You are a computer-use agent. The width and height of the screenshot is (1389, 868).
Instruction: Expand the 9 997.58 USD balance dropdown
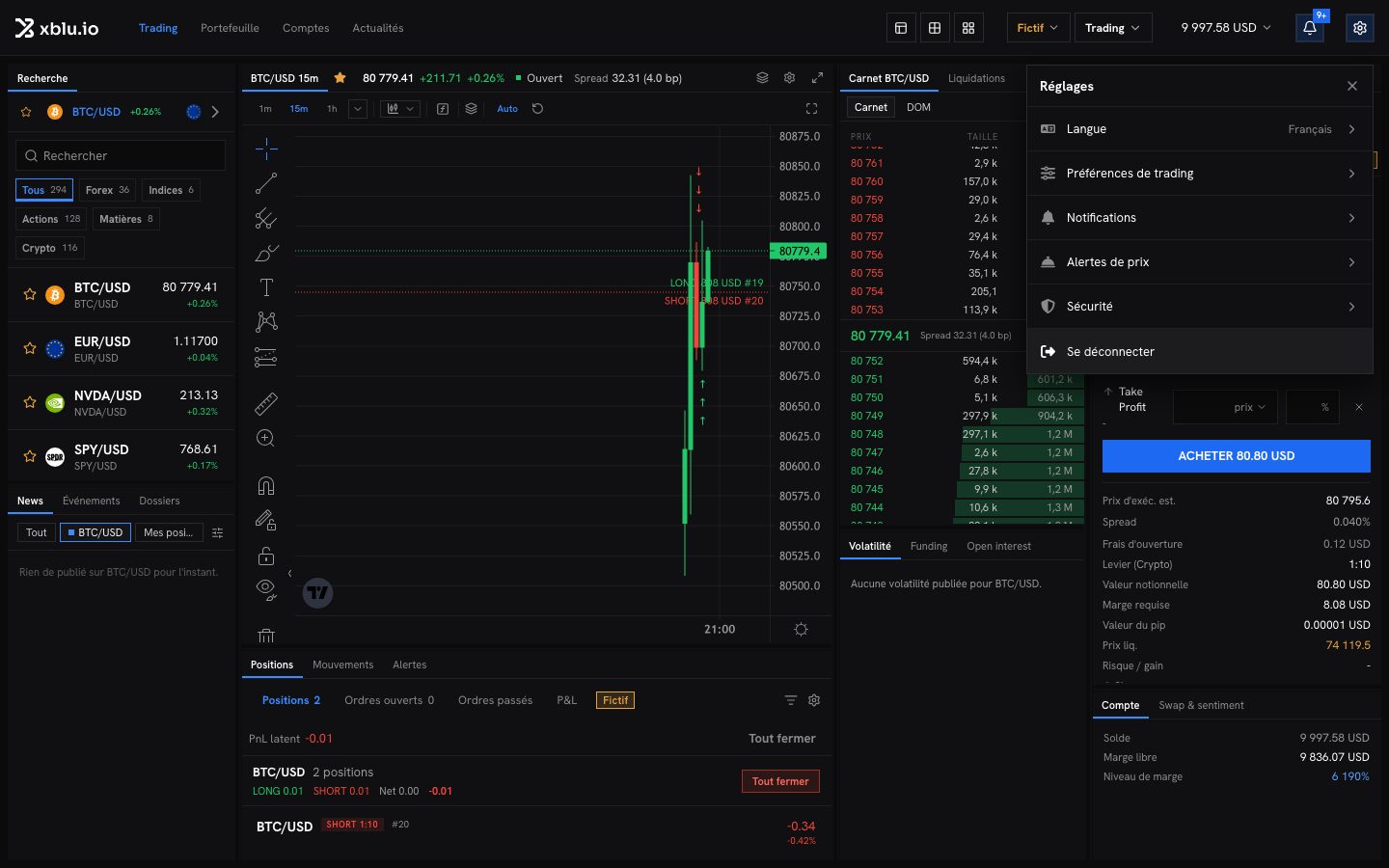point(1226,28)
